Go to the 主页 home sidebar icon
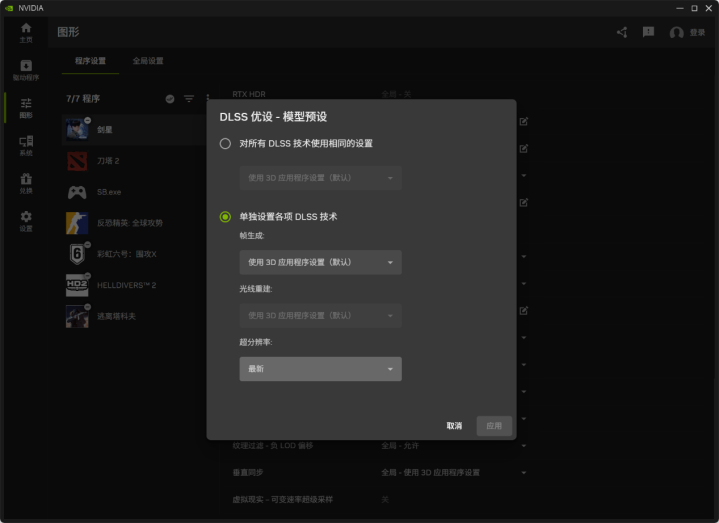This screenshot has height=523, width=719. 26,33
